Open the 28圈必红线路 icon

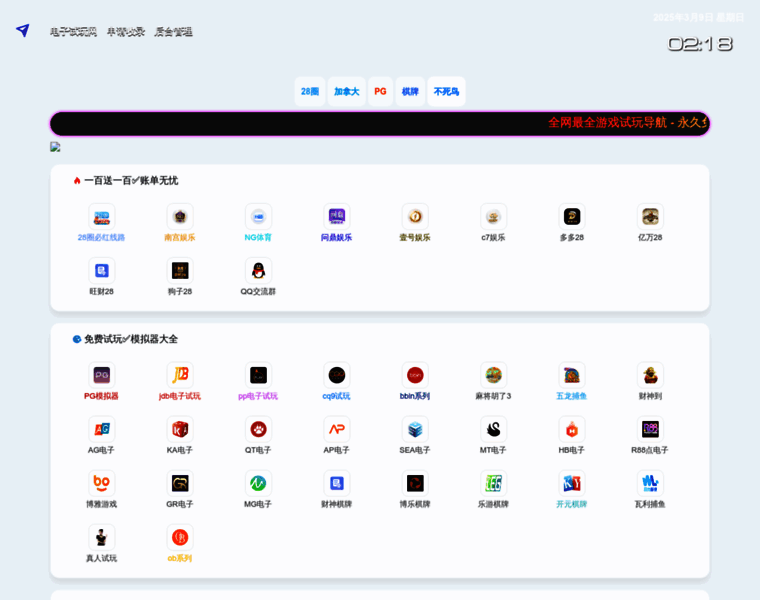click(x=102, y=217)
